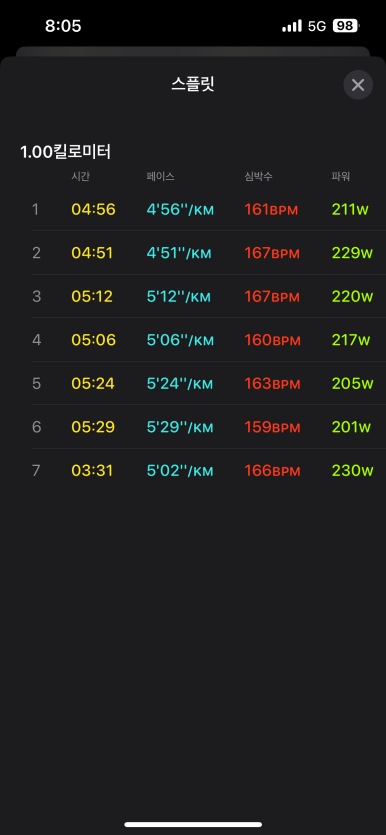
Task: Tap split 1 heart rate 161BPM
Action: [271, 209]
